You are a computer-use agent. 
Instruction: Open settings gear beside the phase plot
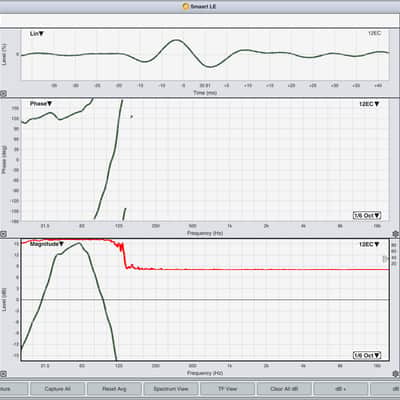click(396, 234)
